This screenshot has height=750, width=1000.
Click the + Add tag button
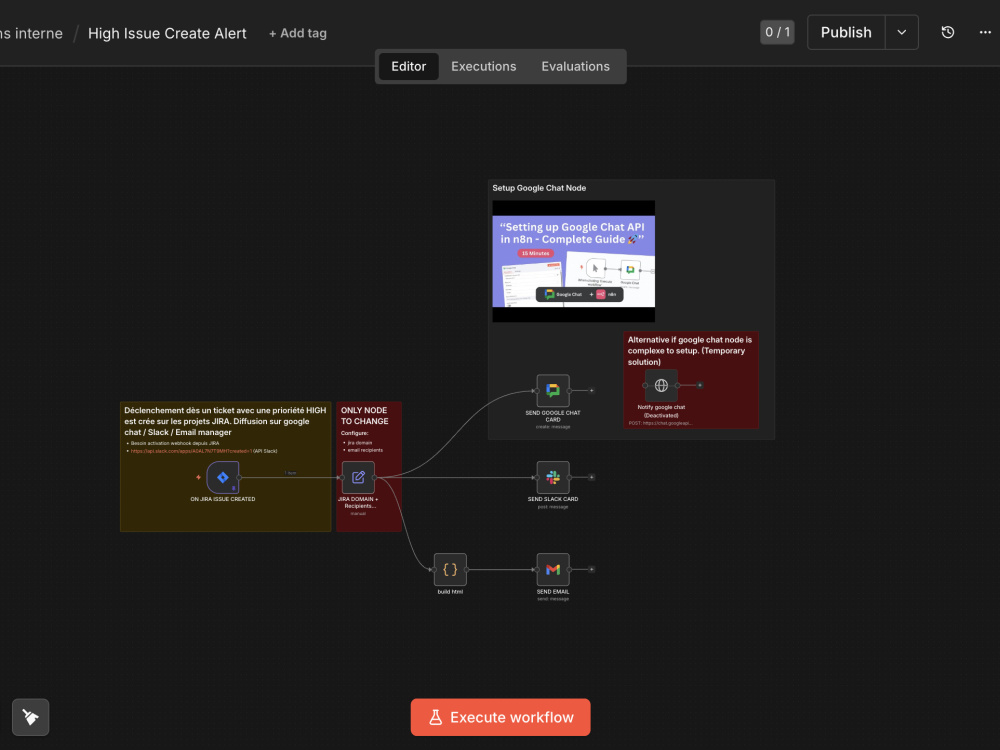click(x=297, y=33)
